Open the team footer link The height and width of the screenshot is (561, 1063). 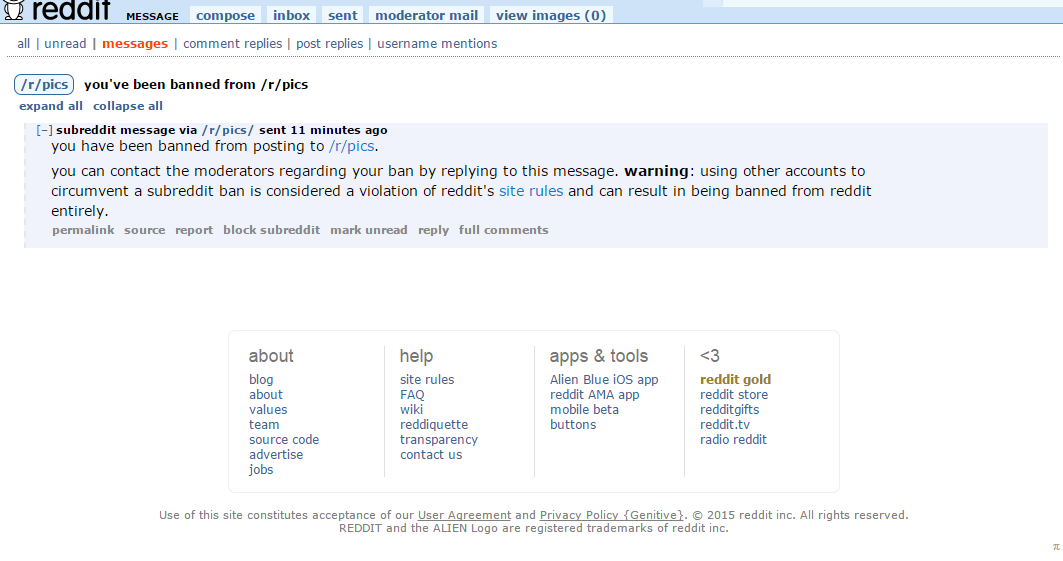(264, 424)
